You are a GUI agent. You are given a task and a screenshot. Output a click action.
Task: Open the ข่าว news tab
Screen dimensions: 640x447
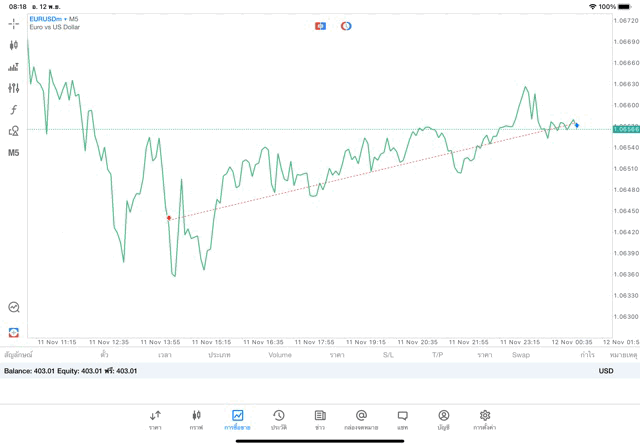coord(320,419)
